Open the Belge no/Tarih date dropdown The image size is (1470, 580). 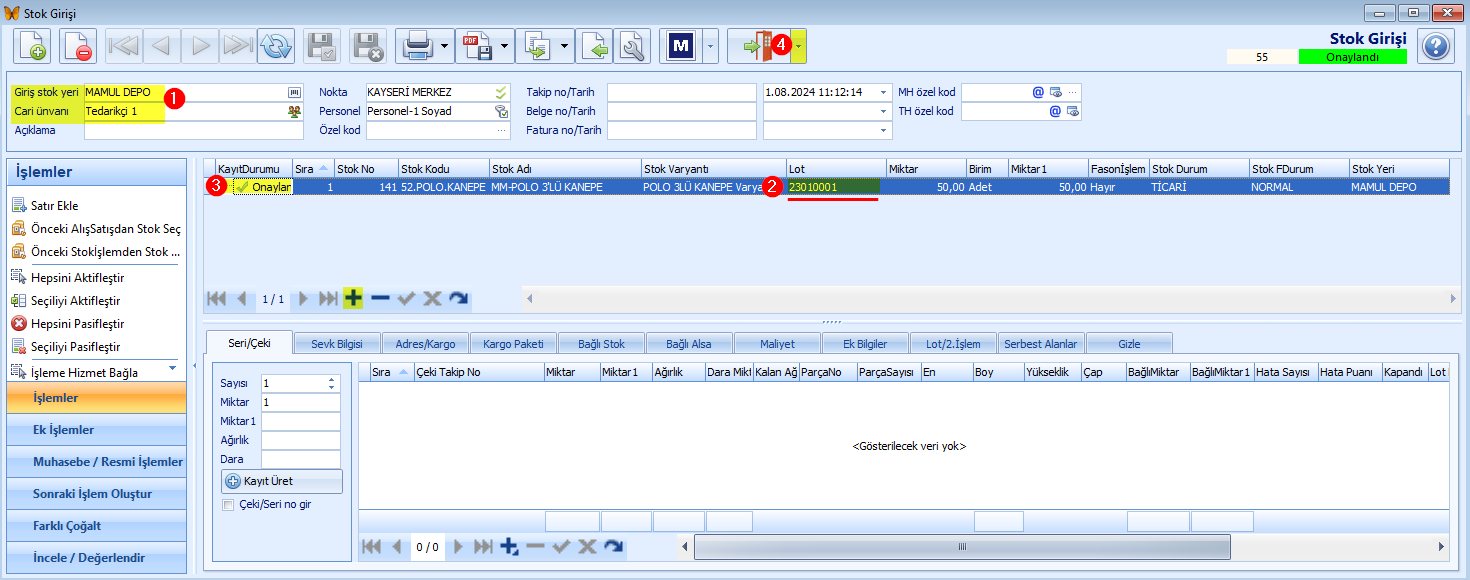(x=884, y=111)
